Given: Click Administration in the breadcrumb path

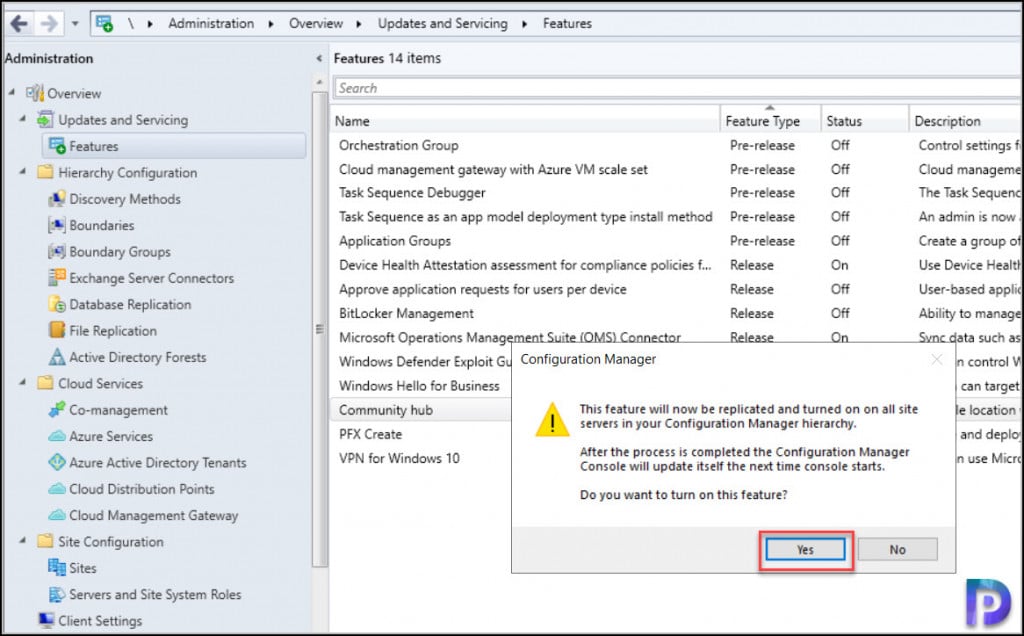Looking at the screenshot, I should coord(211,24).
